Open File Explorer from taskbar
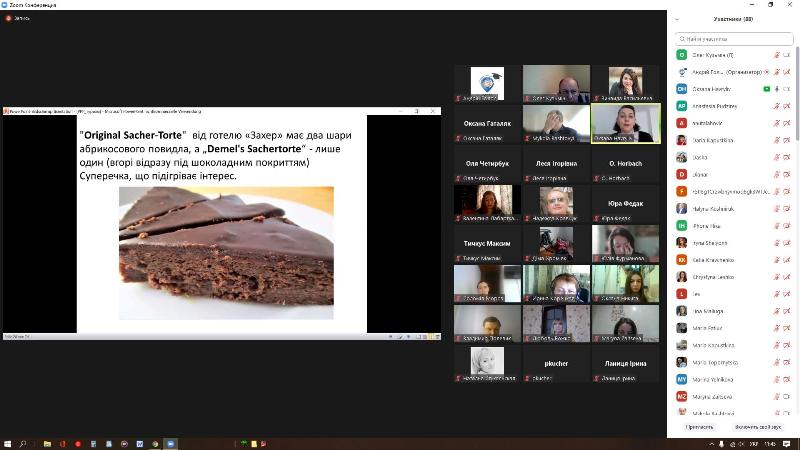Viewport: 800px width, 450px height. (x=47, y=444)
